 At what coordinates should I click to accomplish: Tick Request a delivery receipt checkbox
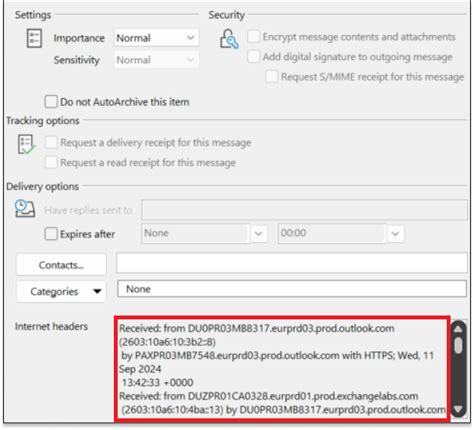coord(51,142)
